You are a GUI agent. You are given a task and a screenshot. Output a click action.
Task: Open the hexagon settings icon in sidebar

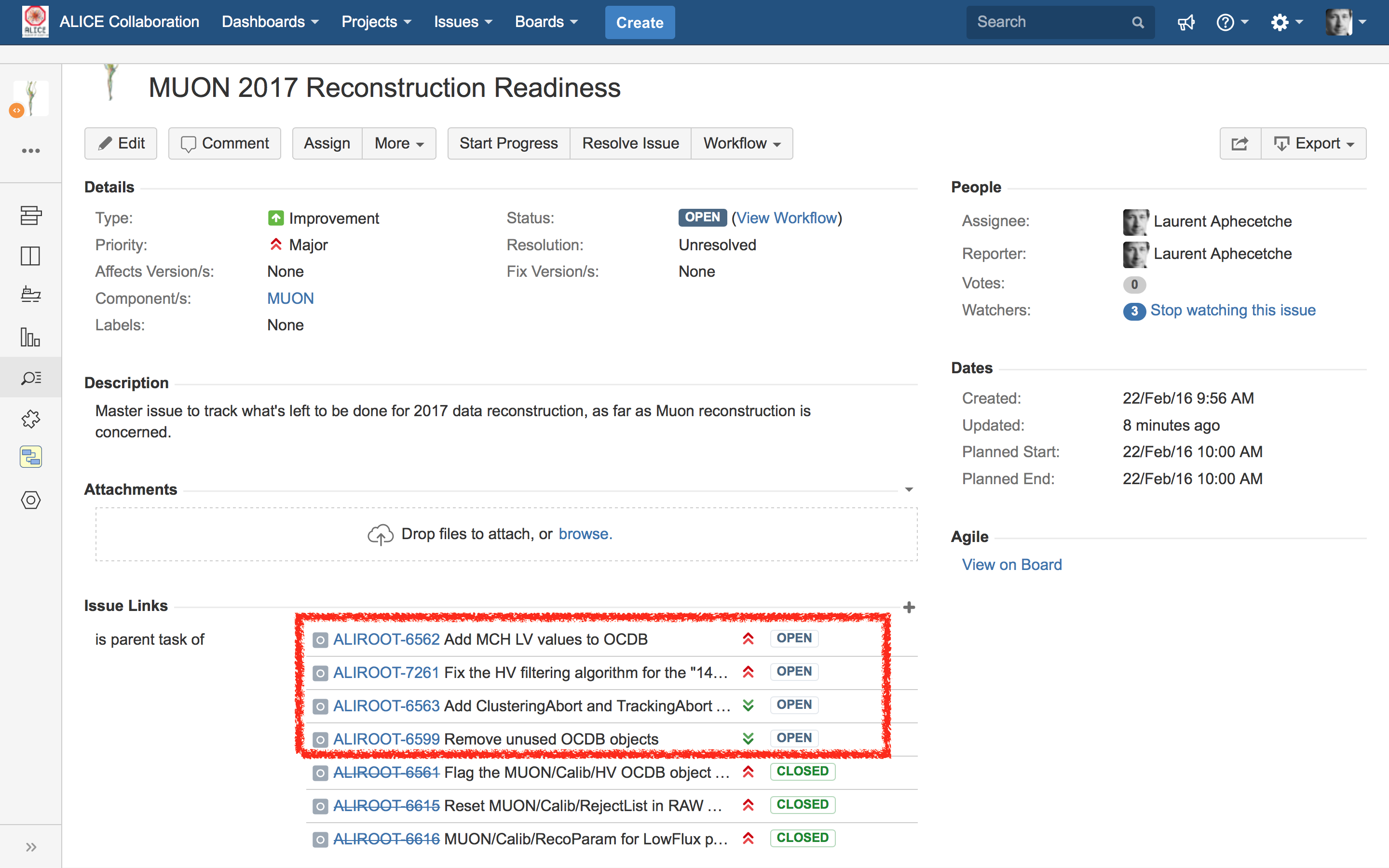click(30, 500)
